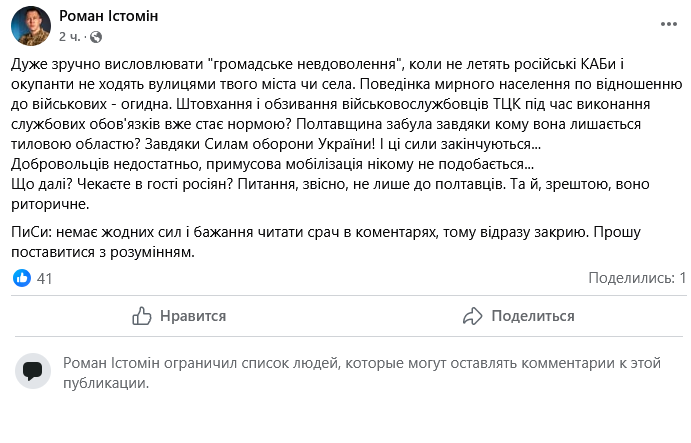691x443 pixels.
Task: View the 41 reactions list
Action: (44, 278)
